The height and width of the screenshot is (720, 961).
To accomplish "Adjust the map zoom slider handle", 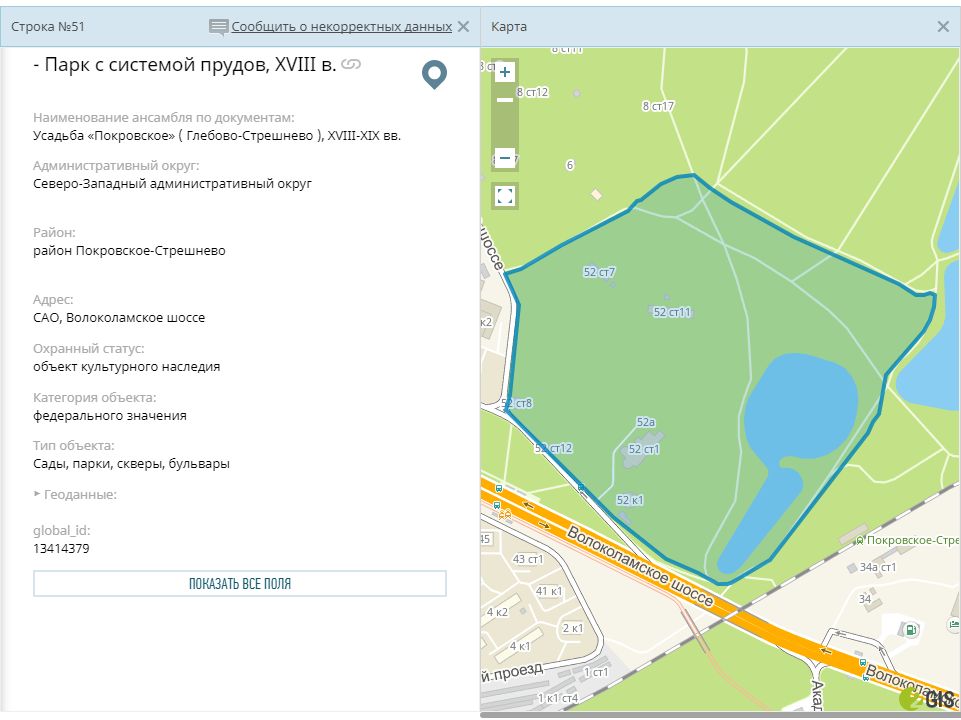I will pyautogui.click(x=504, y=100).
